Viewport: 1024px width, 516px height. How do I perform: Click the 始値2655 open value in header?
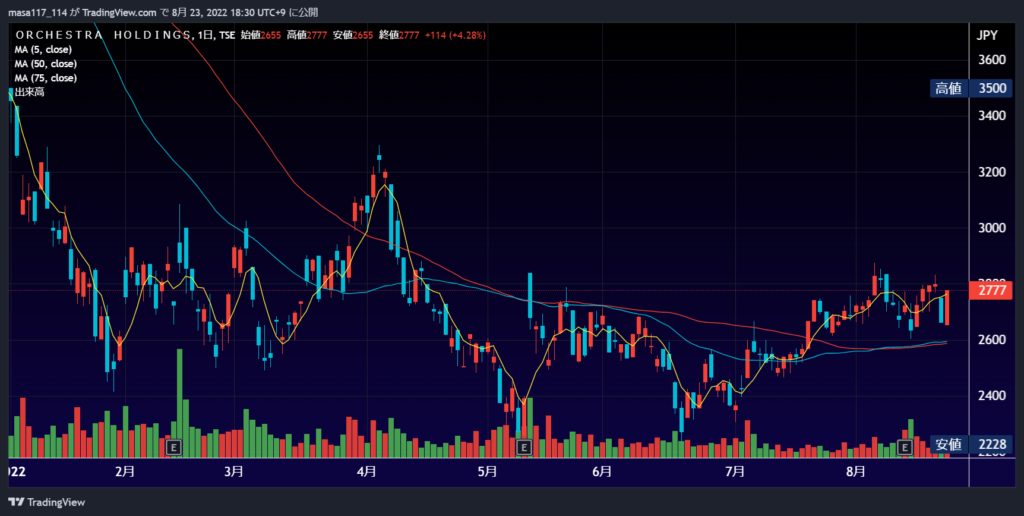tap(261, 35)
